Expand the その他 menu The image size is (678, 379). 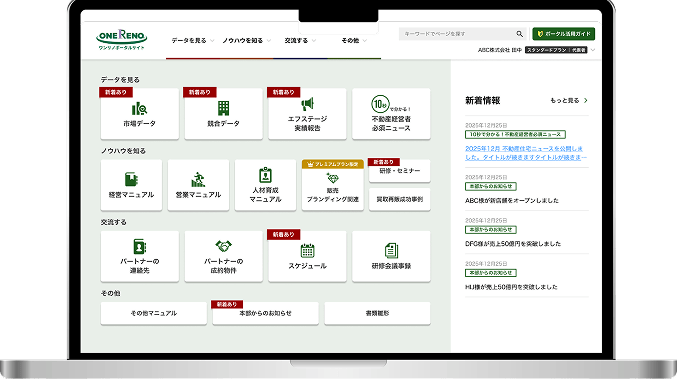point(354,41)
